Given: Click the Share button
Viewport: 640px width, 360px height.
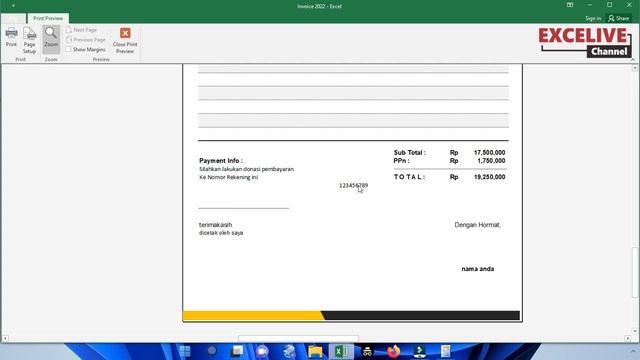Looking at the screenshot, I should pyautogui.click(x=619, y=18).
